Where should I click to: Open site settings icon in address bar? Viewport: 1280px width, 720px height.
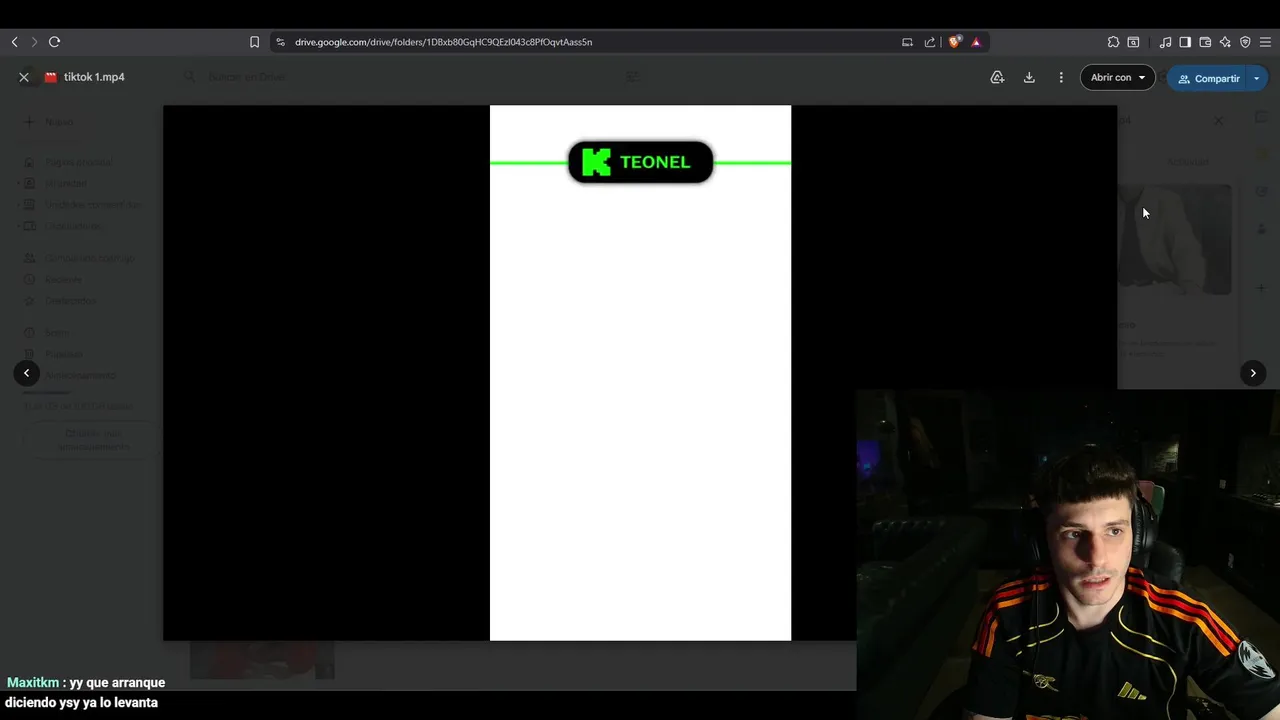pos(280,42)
